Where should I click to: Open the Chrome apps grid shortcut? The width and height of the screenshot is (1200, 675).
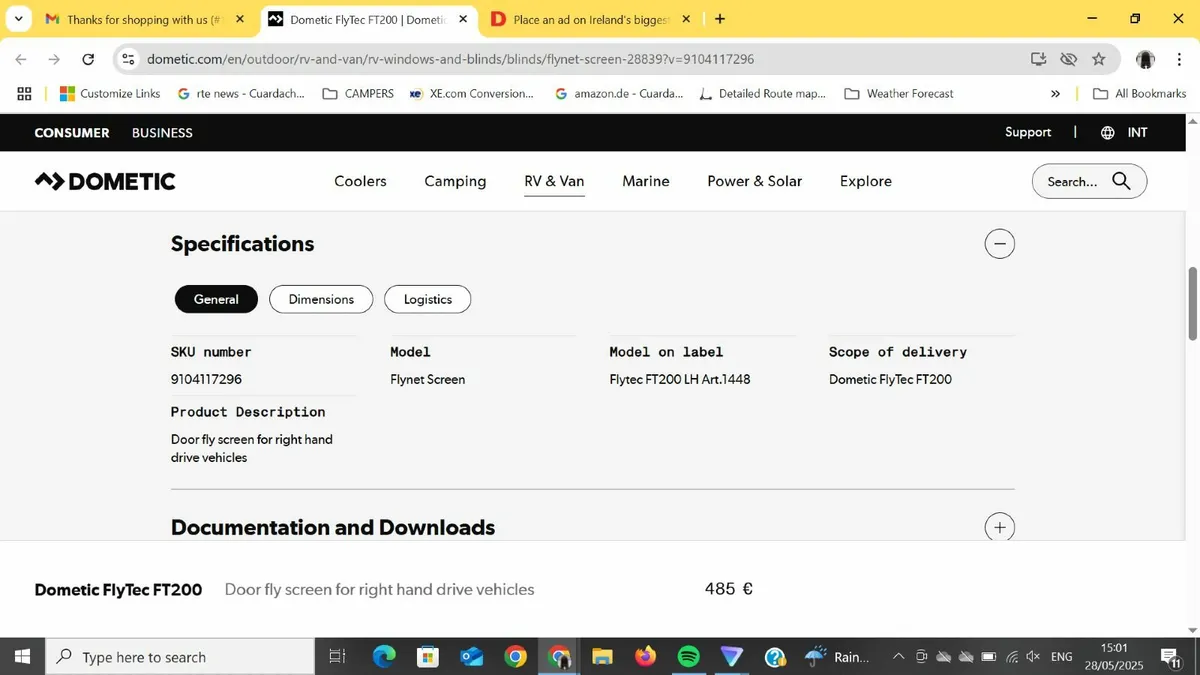click(x=24, y=93)
